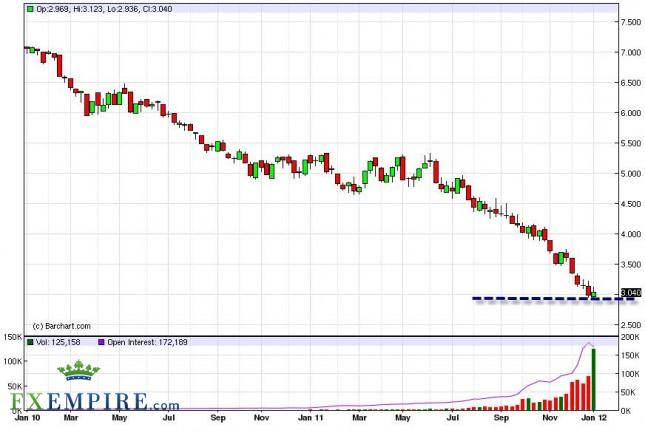Click the FXEmpire crown logo
This screenshot has height=433, width=645.
coord(78,370)
